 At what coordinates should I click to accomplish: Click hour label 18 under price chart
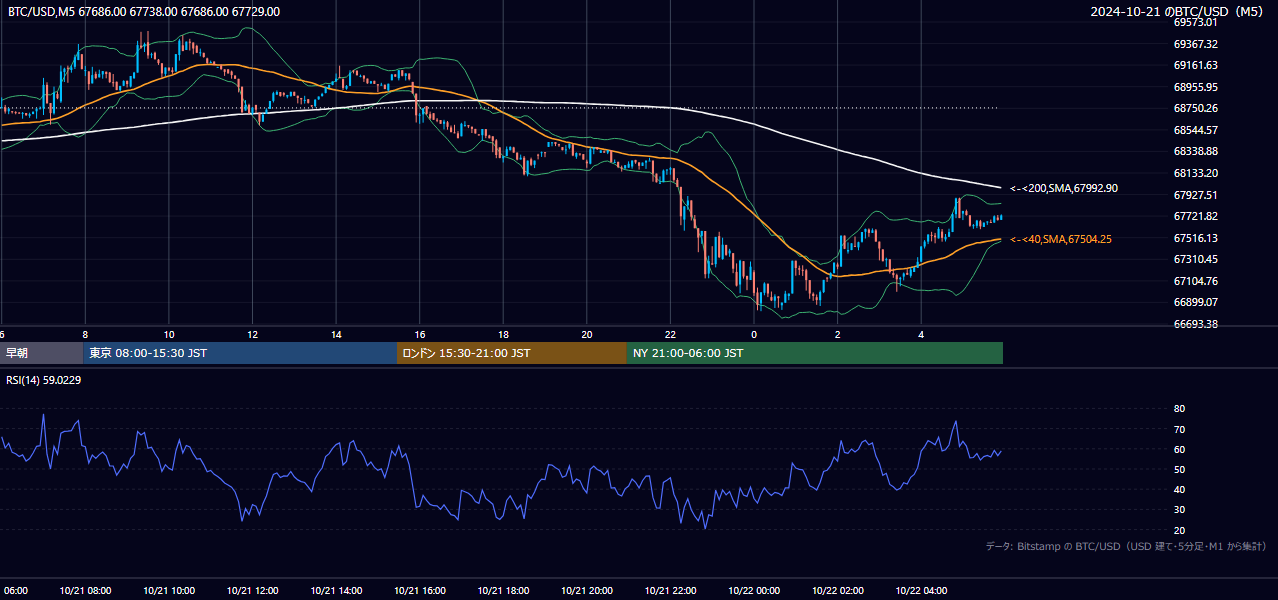[x=503, y=334]
